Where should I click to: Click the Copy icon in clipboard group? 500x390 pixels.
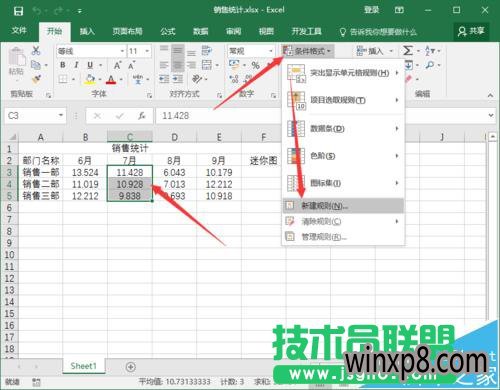[x=36, y=65]
